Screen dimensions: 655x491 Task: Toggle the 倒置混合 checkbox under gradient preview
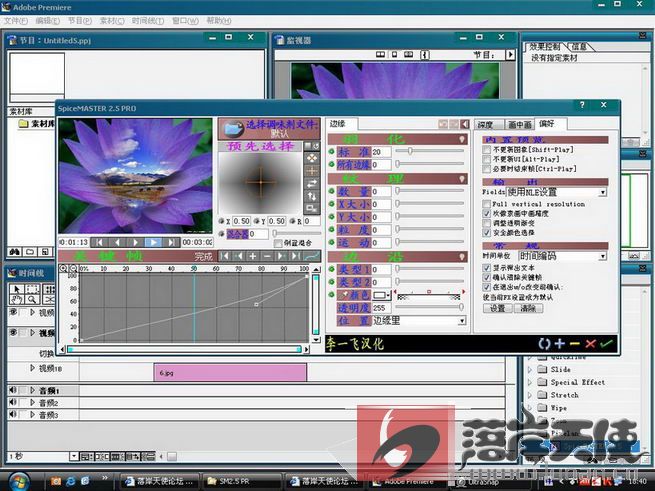point(277,243)
